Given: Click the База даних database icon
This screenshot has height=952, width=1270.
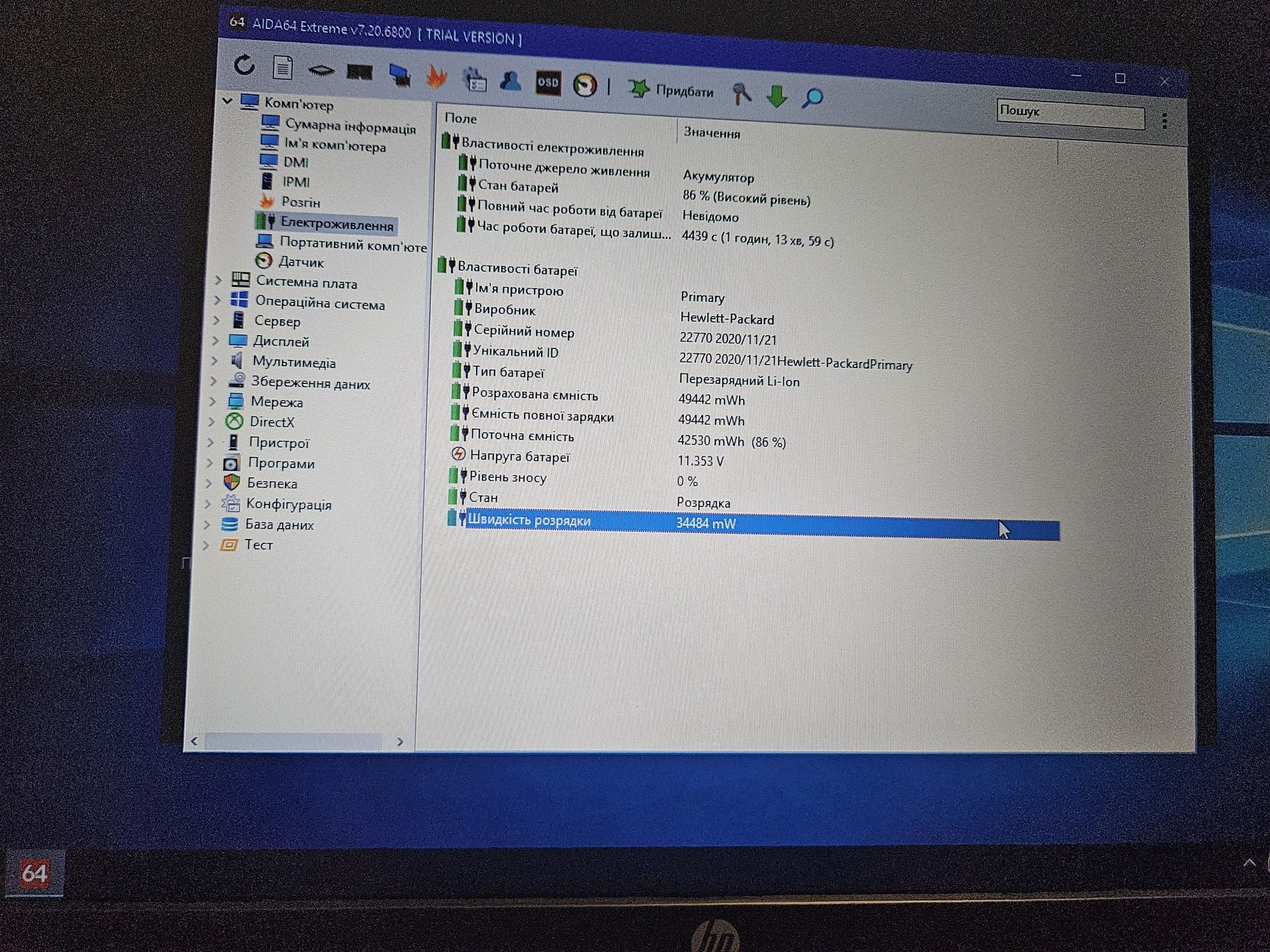Looking at the screenshot, I should click(229, 524).
